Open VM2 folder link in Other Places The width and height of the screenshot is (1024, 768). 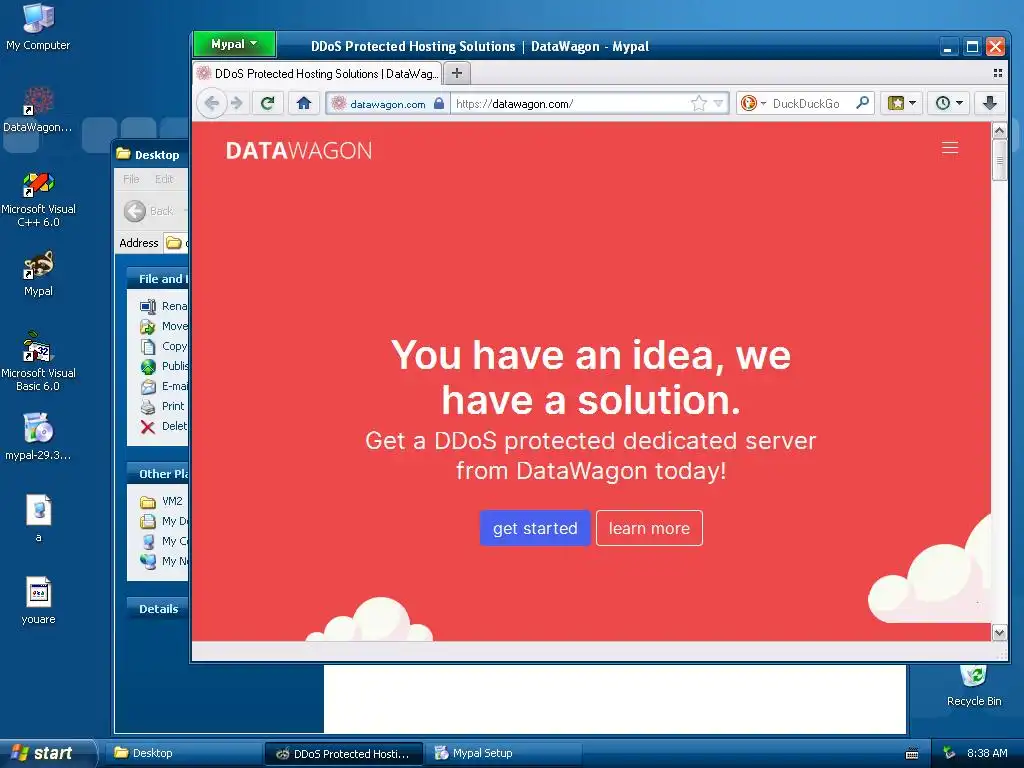click(161, 501)
